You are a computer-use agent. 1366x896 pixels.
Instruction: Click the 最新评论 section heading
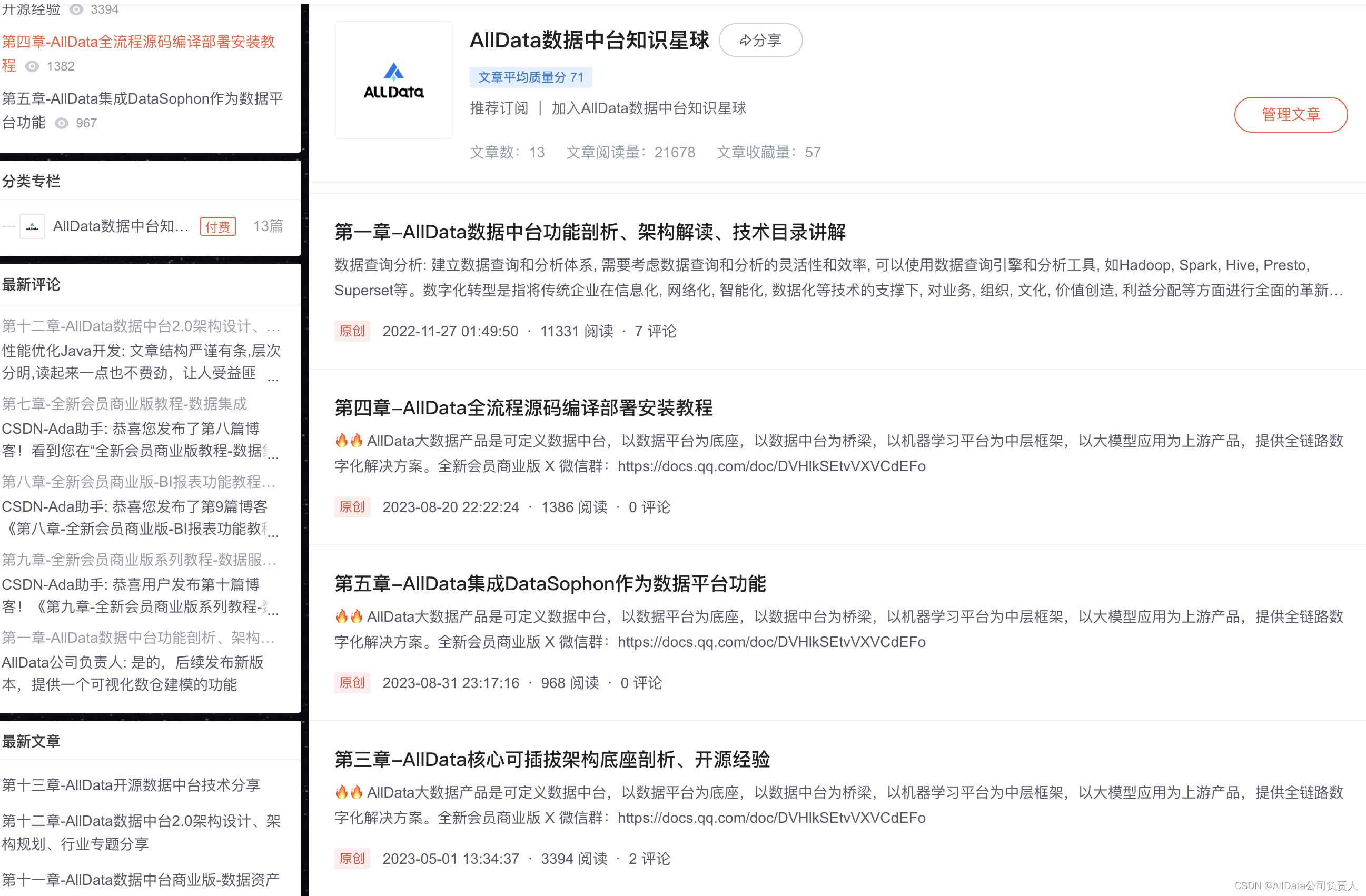[31, 284]
